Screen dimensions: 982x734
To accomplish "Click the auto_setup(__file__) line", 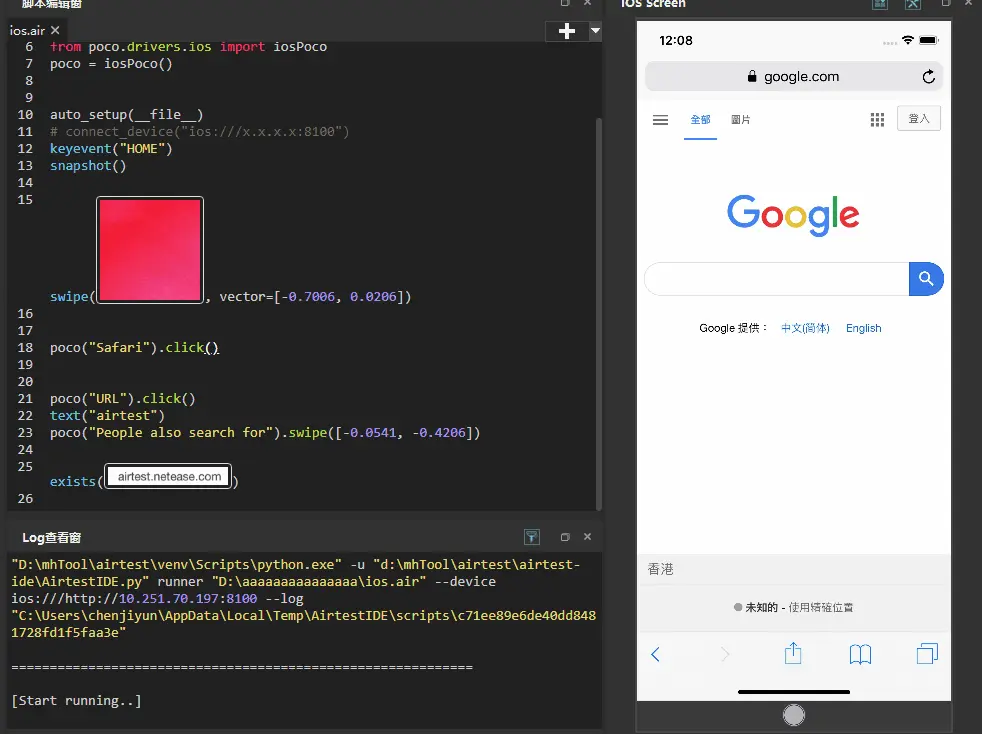I will pos(127,115).
